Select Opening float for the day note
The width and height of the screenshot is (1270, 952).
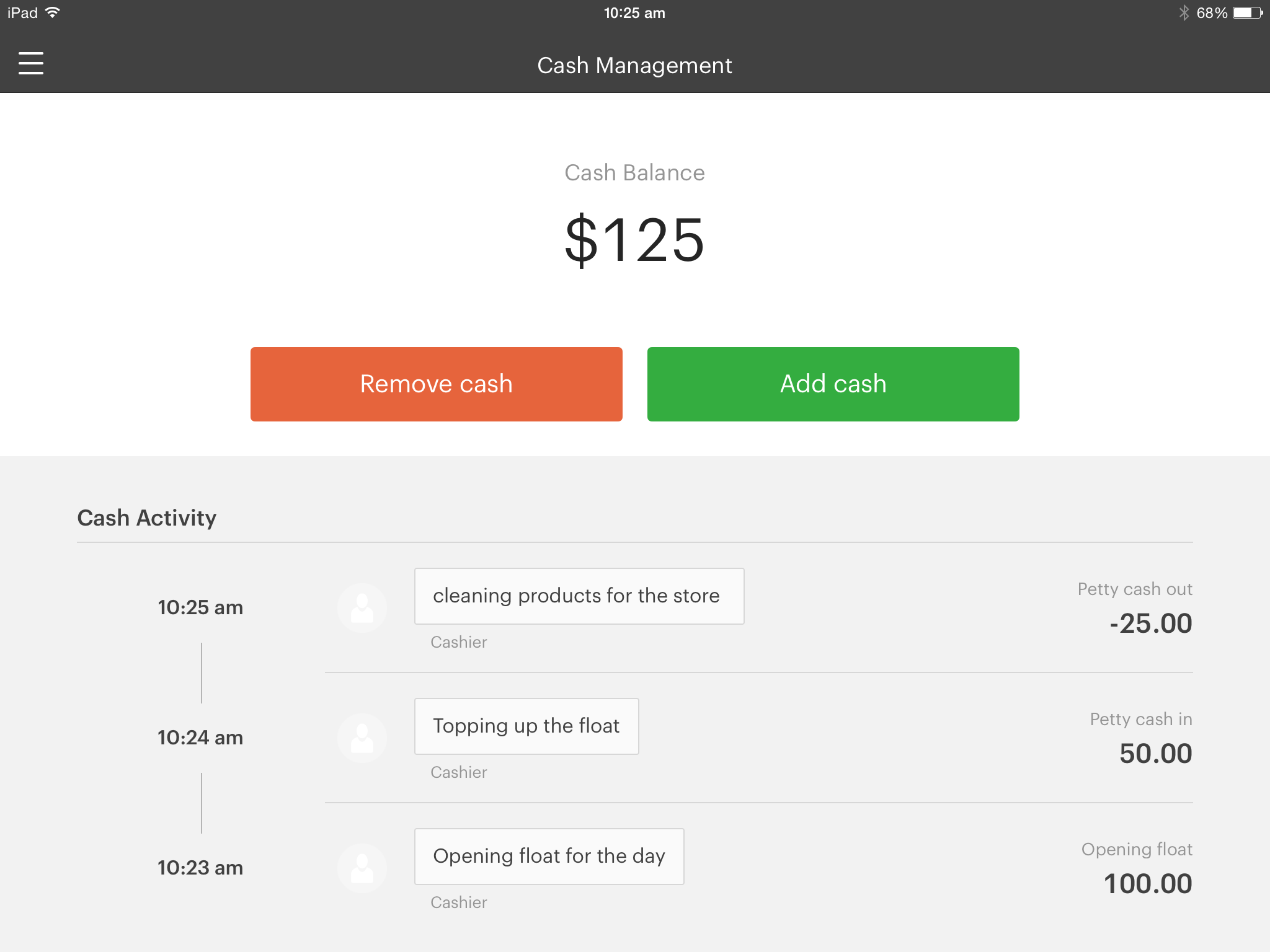(549, 857)
